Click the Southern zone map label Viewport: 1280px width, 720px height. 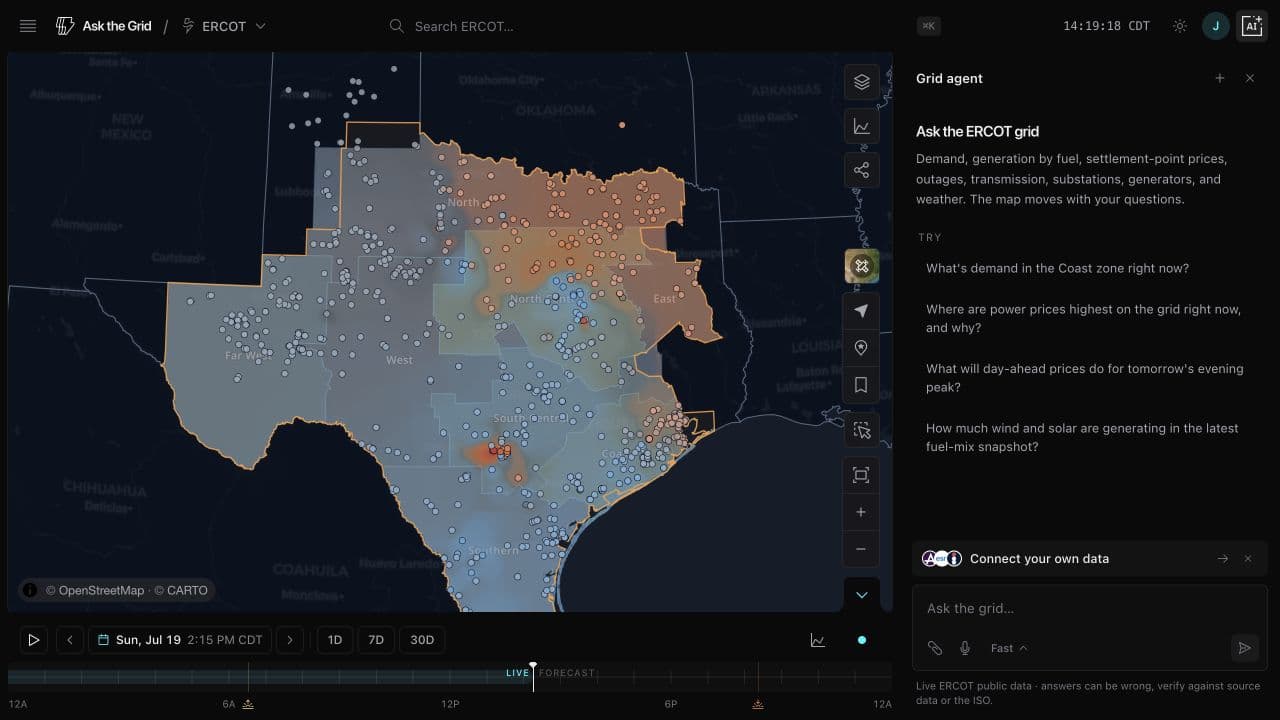click(x=494, y=551)
